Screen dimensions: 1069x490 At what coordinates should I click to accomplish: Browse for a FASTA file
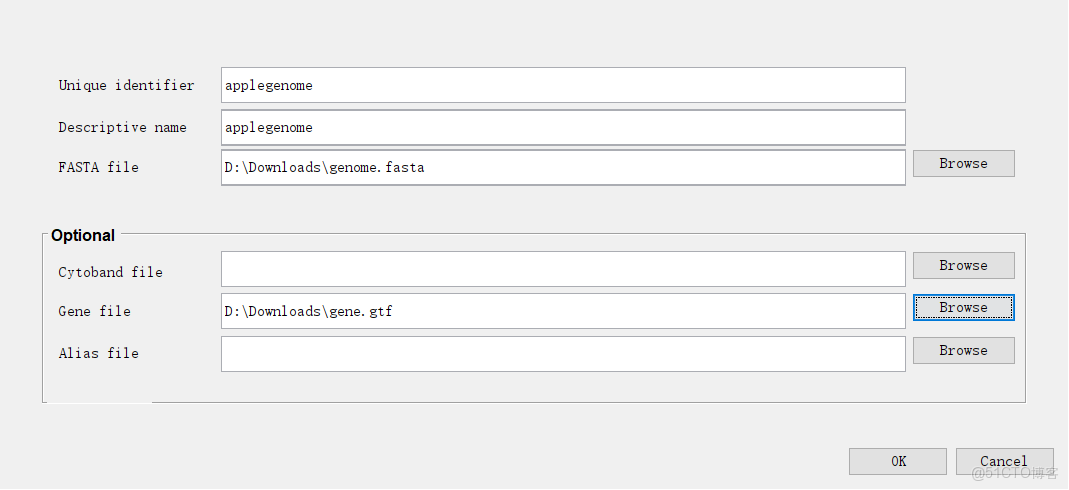pyautogui.click(x=963, y=163)
